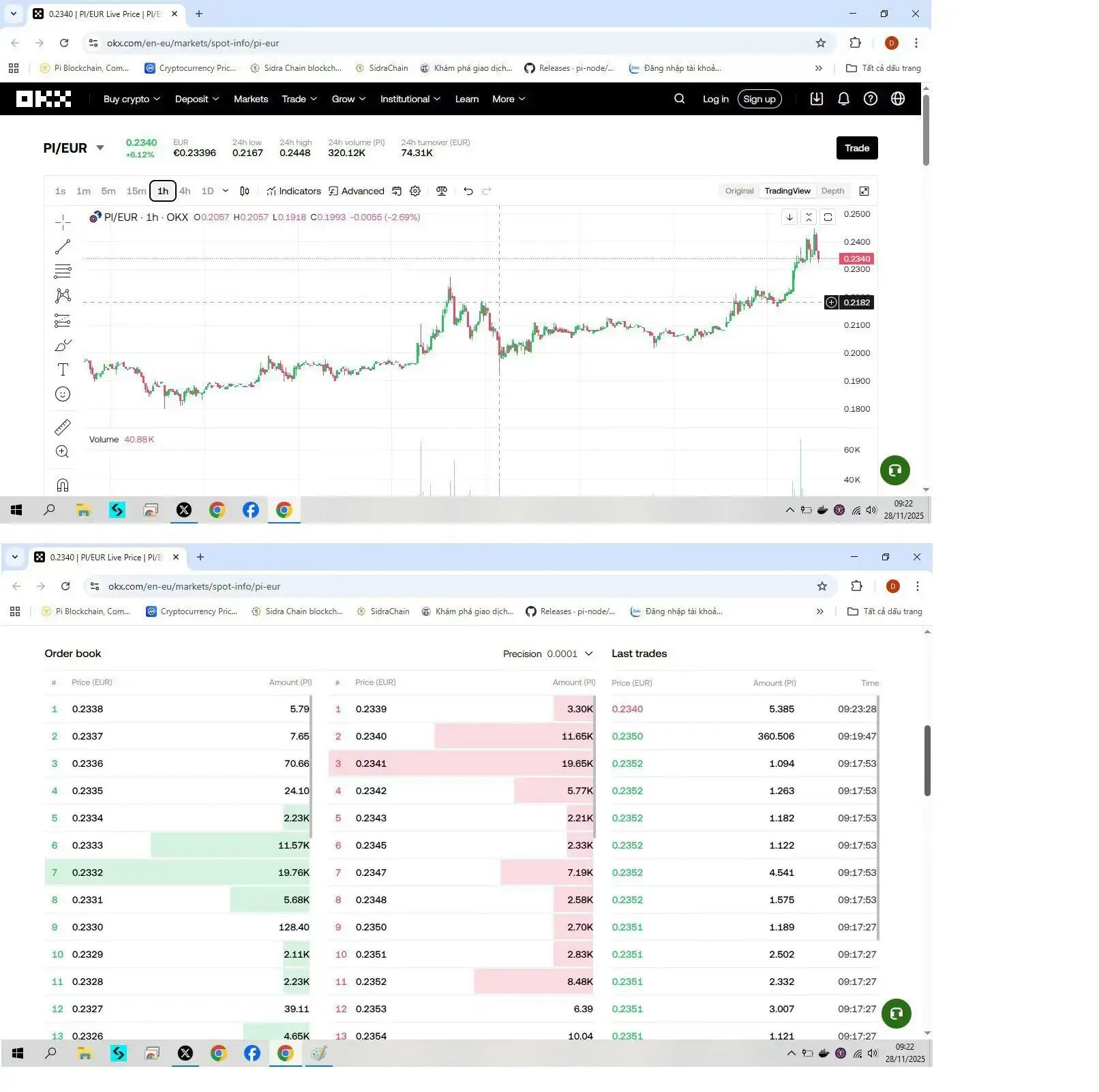Expand the Trade nav menu
Image resolution: width=1099 pixels, height=1092 pixels.
coord(299,100)
